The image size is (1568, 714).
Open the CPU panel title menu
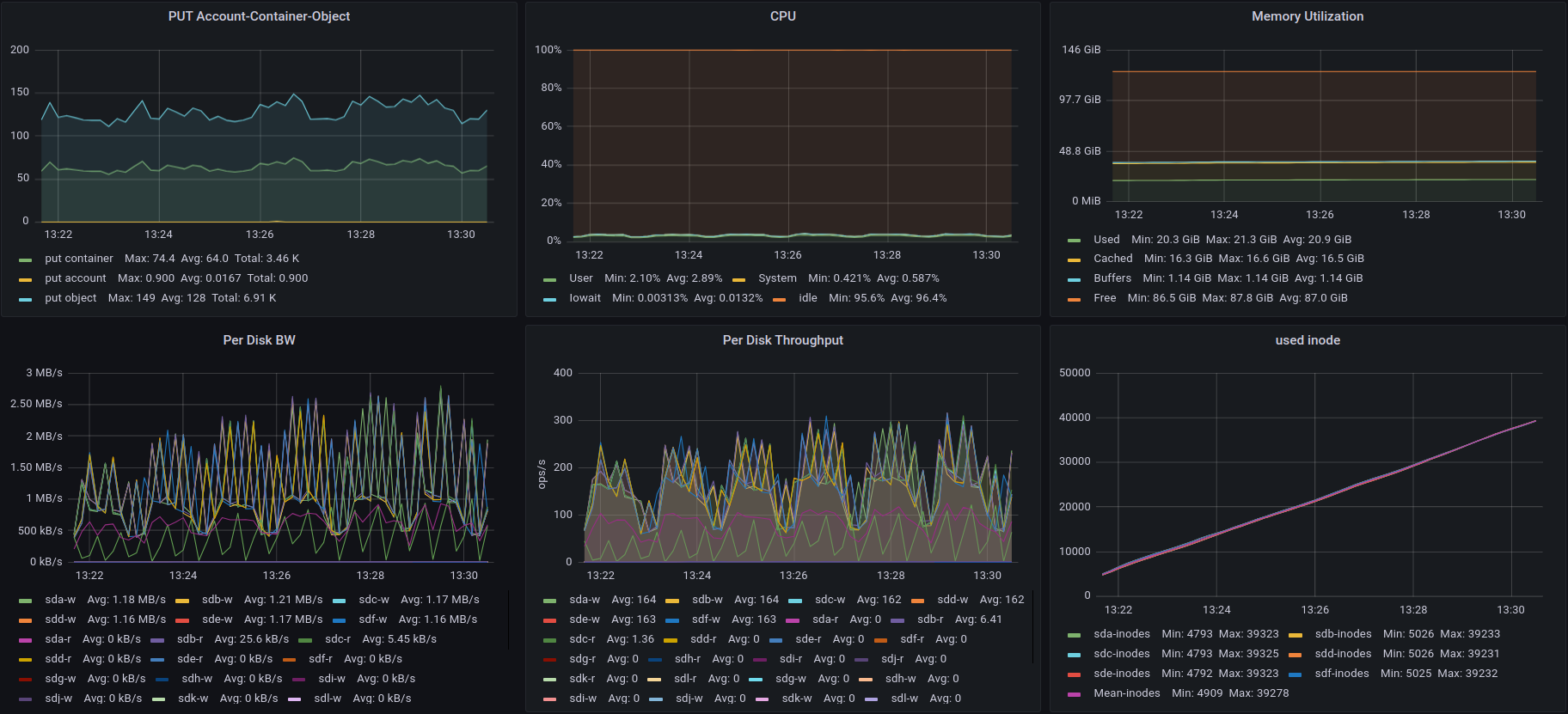coord(782,16)
